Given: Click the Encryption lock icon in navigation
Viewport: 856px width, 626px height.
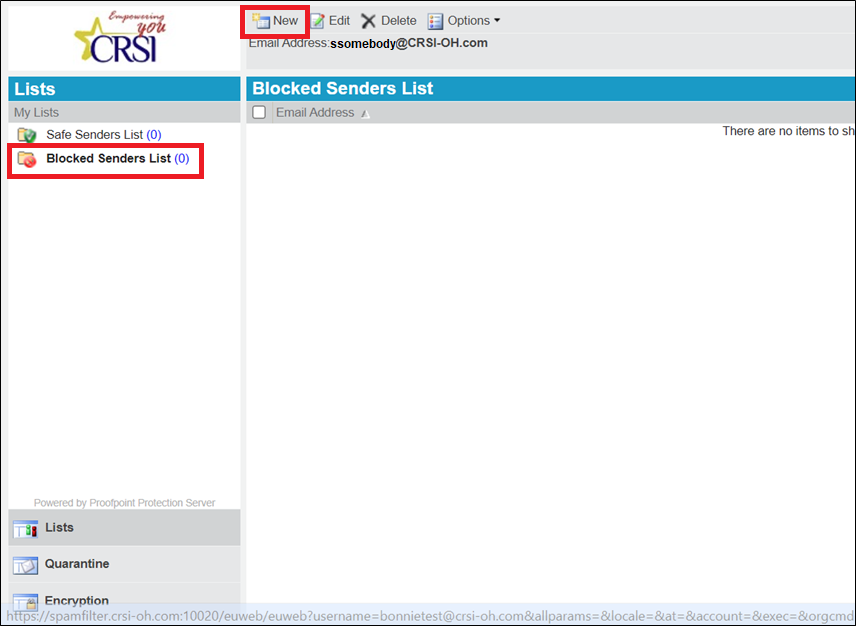Looking at the screenshot, I should point(25,600).
